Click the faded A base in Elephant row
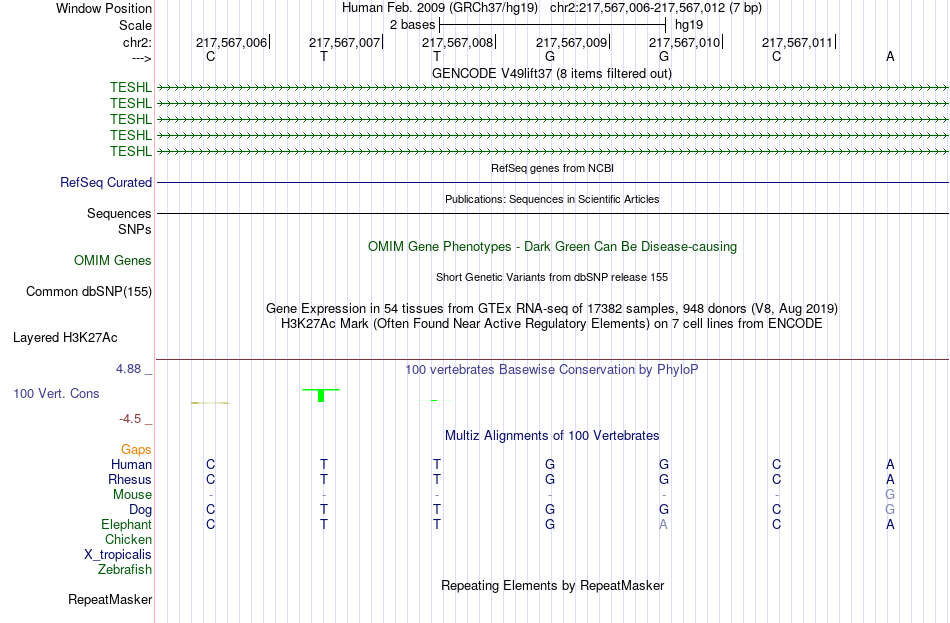This screenshot has width=950, height=623. coord(663,525)
